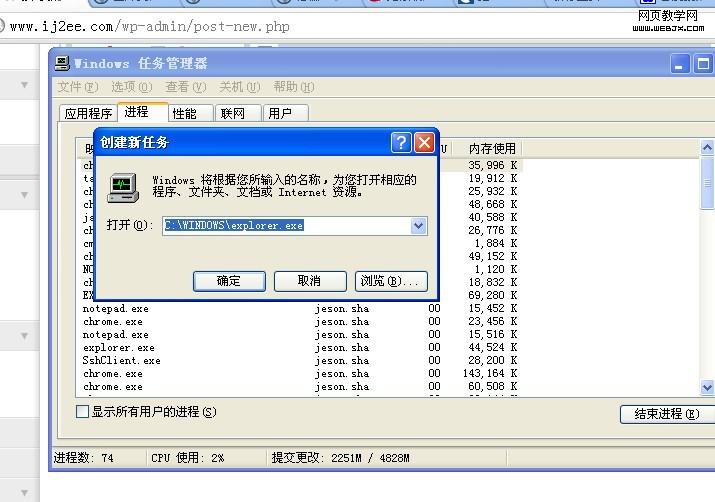Click the 确定 button
This screenshot has width=715, height=502.
[229, 281]
